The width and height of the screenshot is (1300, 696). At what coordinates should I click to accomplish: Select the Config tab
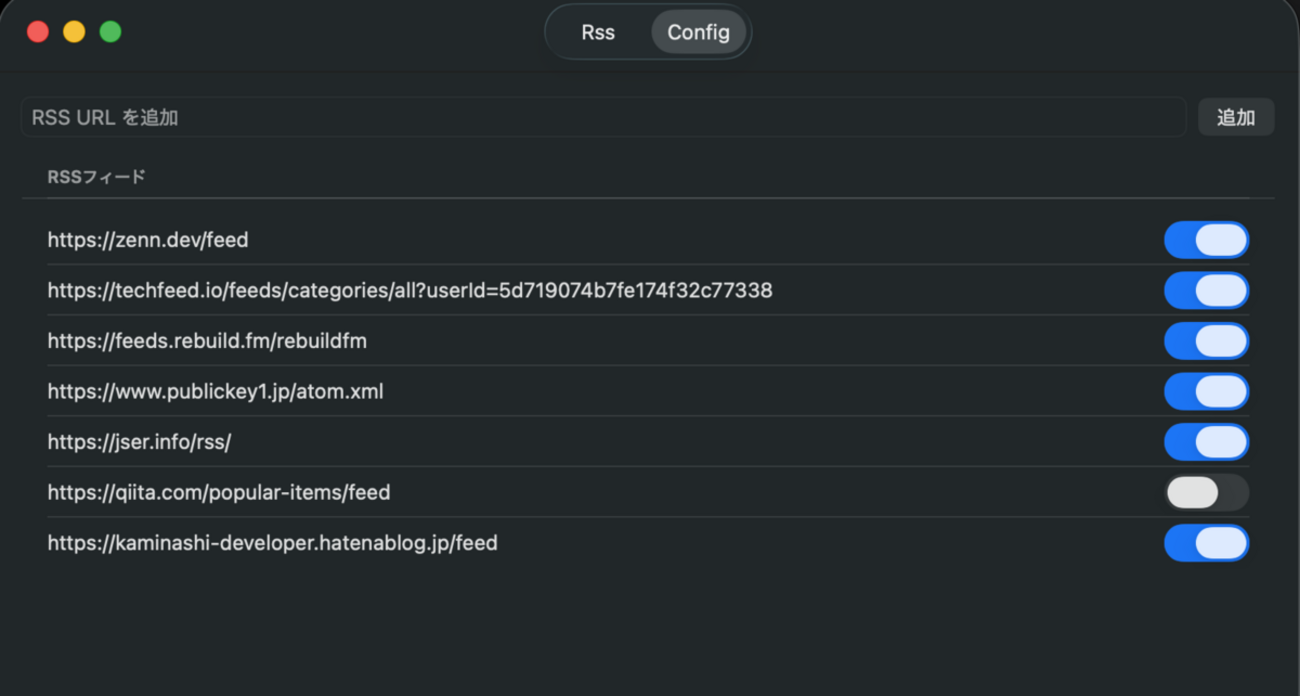698,32
